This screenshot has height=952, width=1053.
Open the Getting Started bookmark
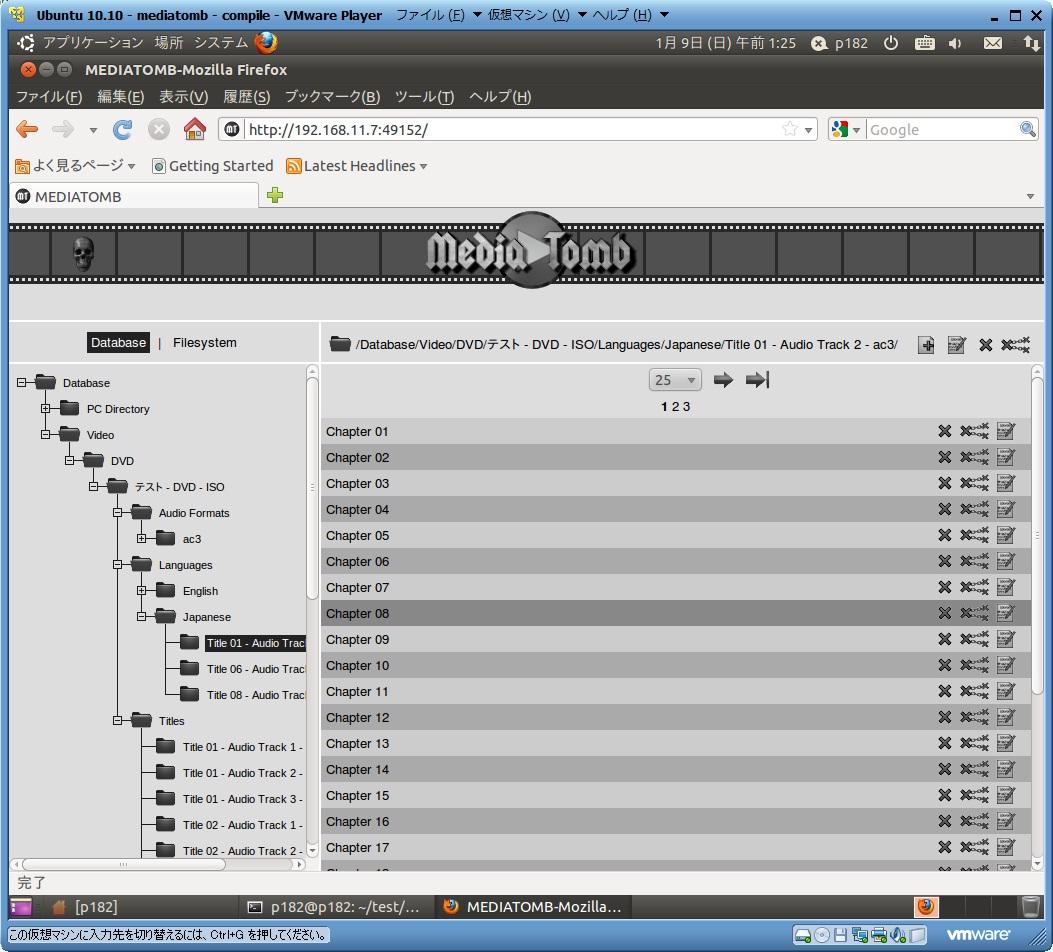coord(212,166)
